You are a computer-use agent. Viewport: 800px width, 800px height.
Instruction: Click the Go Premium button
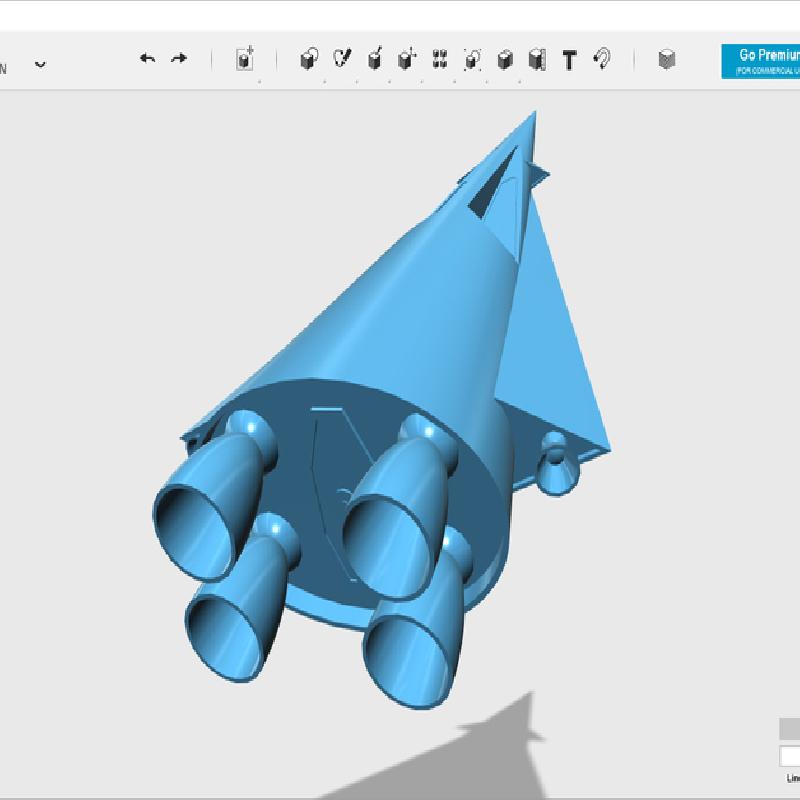pos(761,61)
